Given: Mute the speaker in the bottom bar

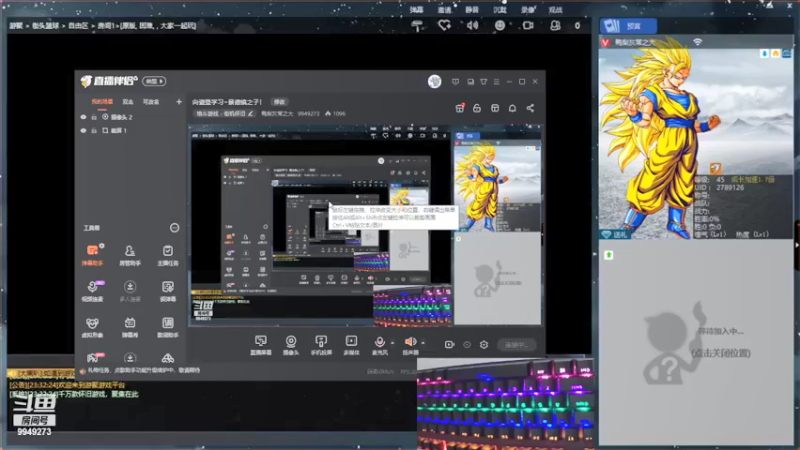Looking at the screenshot, I should tap(410, 345).
